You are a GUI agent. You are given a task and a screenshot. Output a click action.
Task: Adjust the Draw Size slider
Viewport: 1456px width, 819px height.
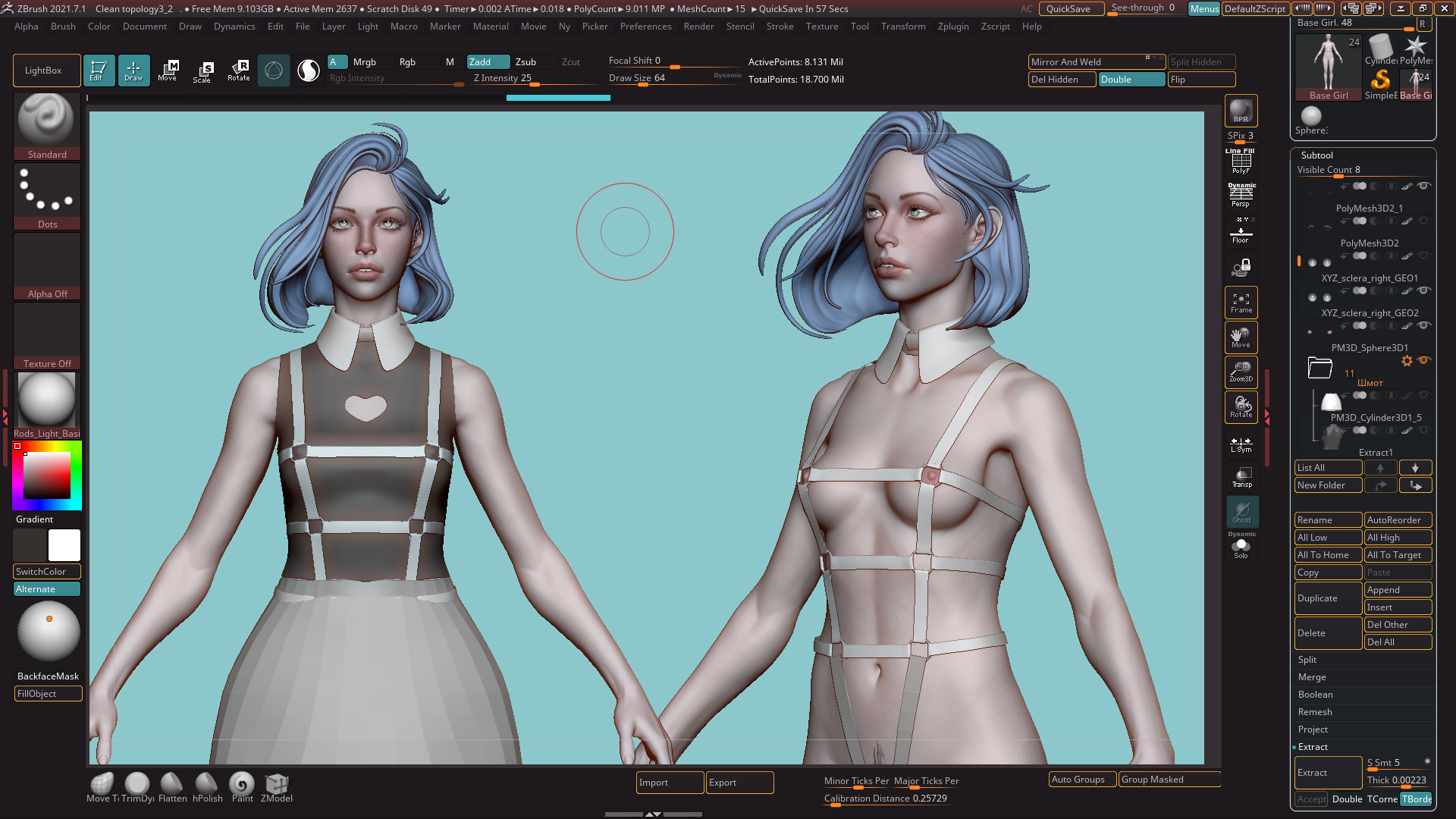[643, 83]
